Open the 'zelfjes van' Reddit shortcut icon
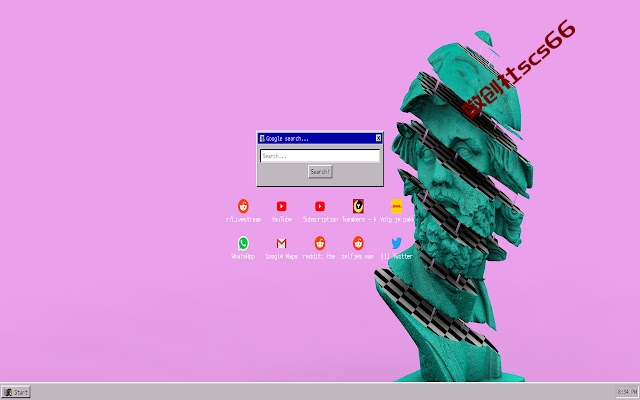 tap(358, 243)
